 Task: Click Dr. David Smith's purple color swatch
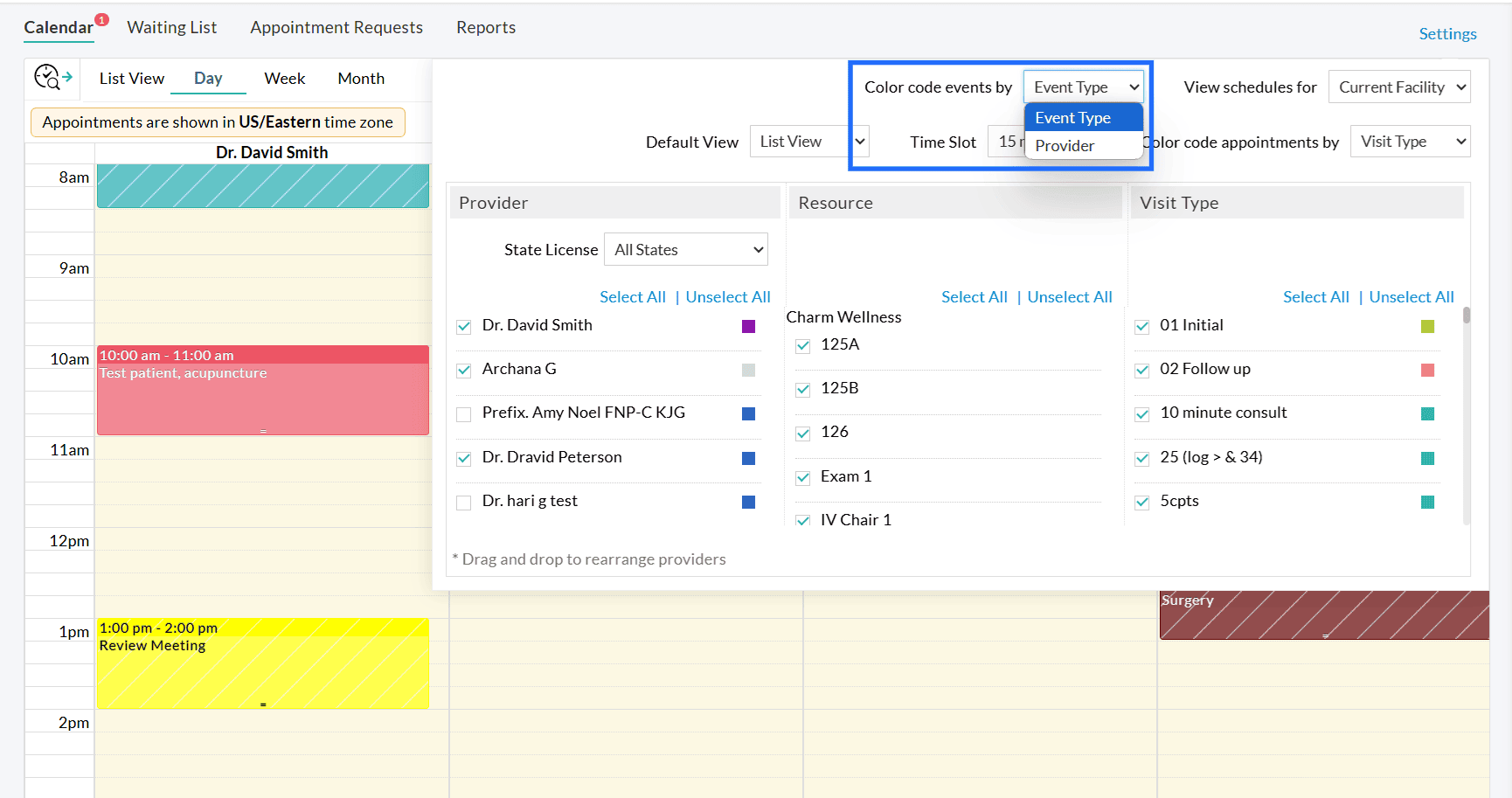(748, 326)
